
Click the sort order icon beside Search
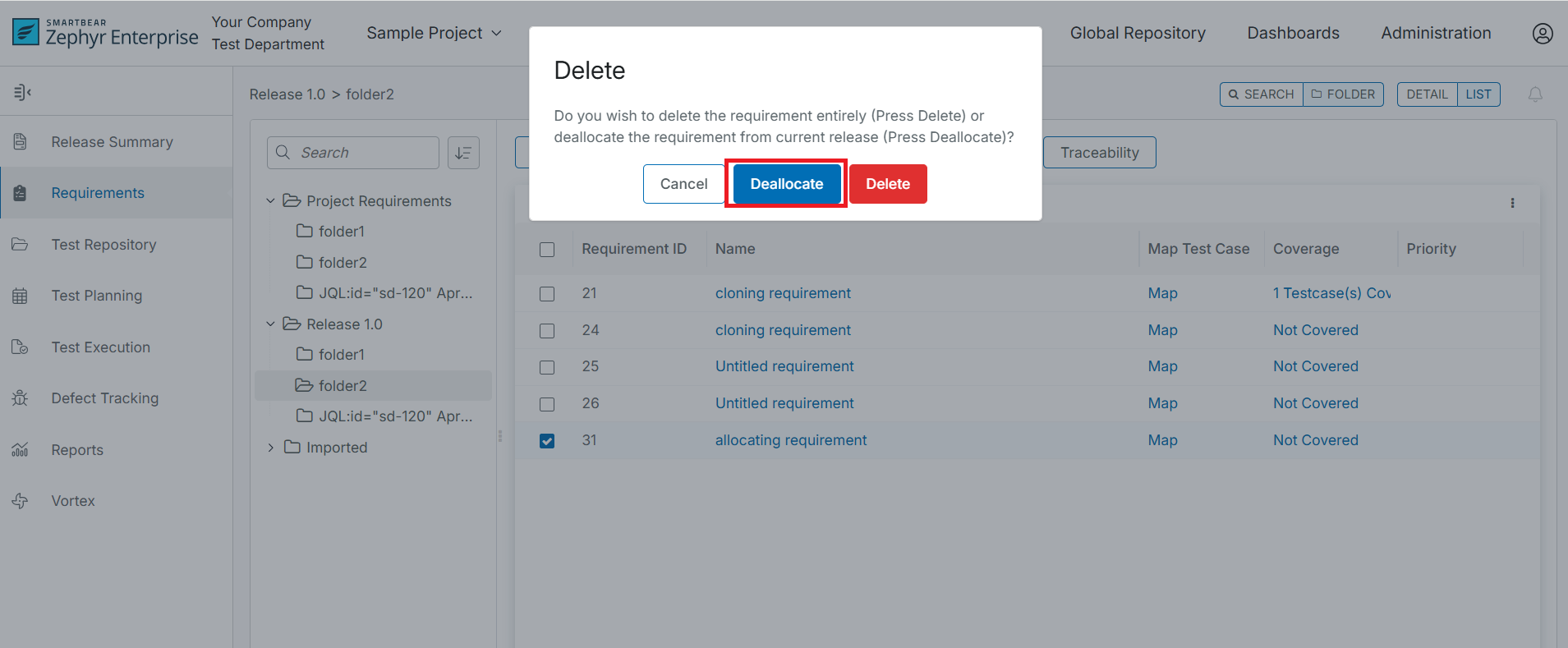pos(463,153)
